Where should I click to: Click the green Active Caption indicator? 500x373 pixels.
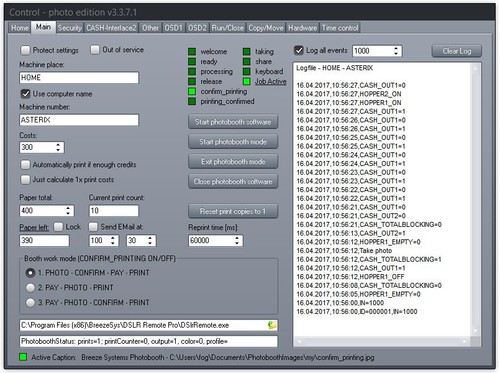tap(23, 357)
